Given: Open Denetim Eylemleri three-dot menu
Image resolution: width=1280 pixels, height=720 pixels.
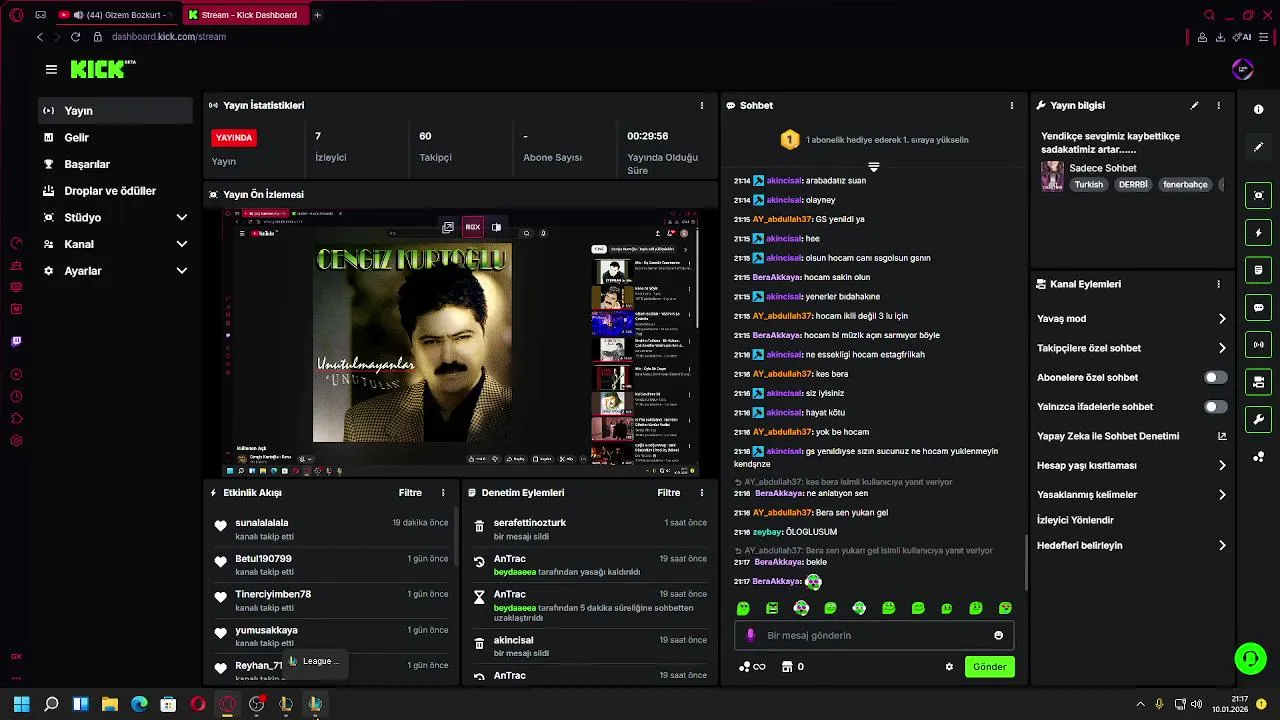Looking at the screenshot, I should tap(701, 493).
